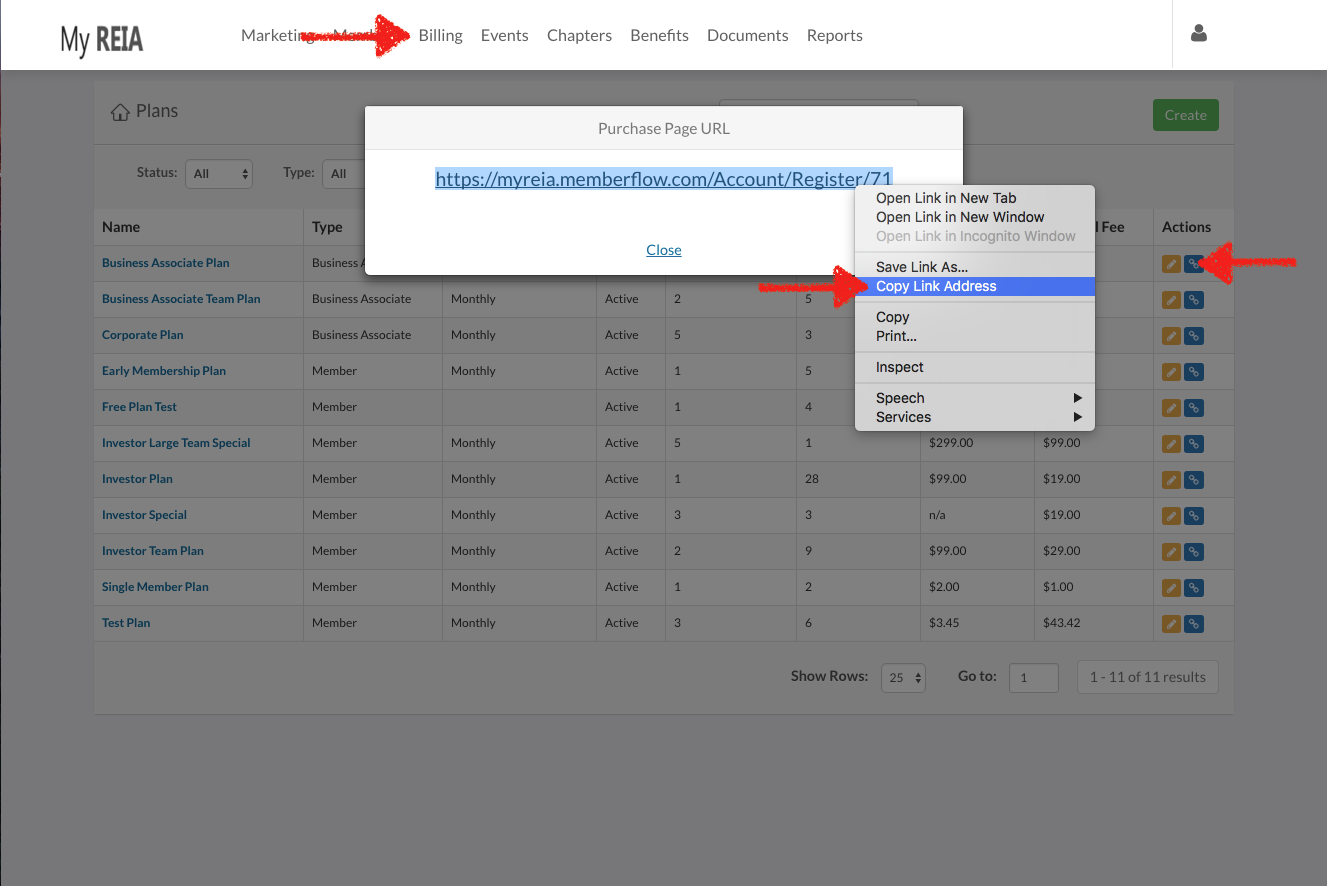Viewport: 1327px width, 886px height.
Task: Edit Free Plan Test using pencil icon
Action: pyautogui.click(x=1171, y=408)
